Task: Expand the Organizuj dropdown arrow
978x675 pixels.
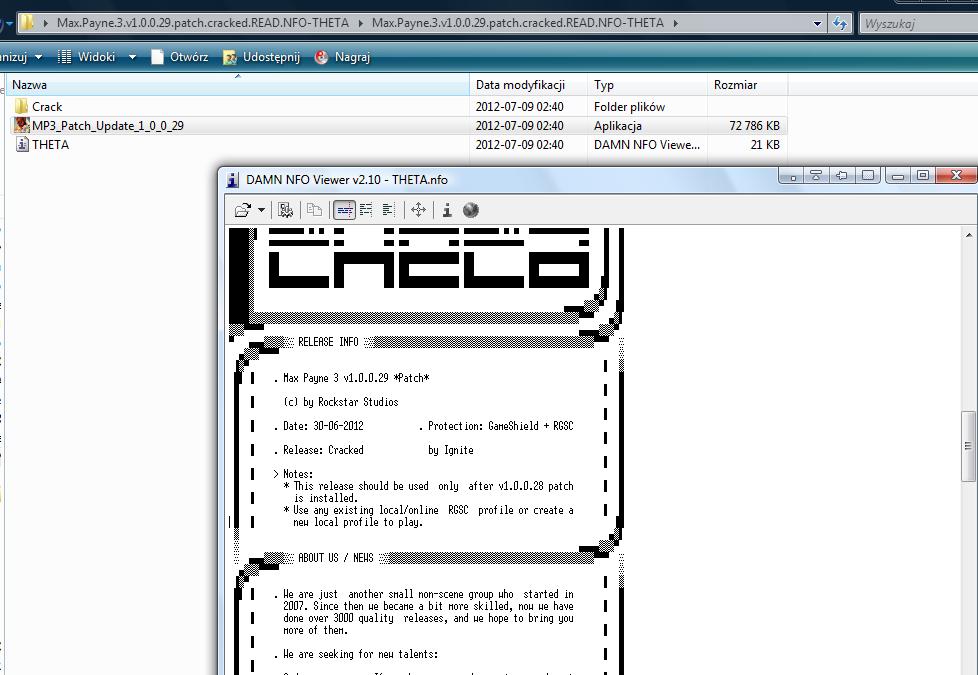Action: 39,57
